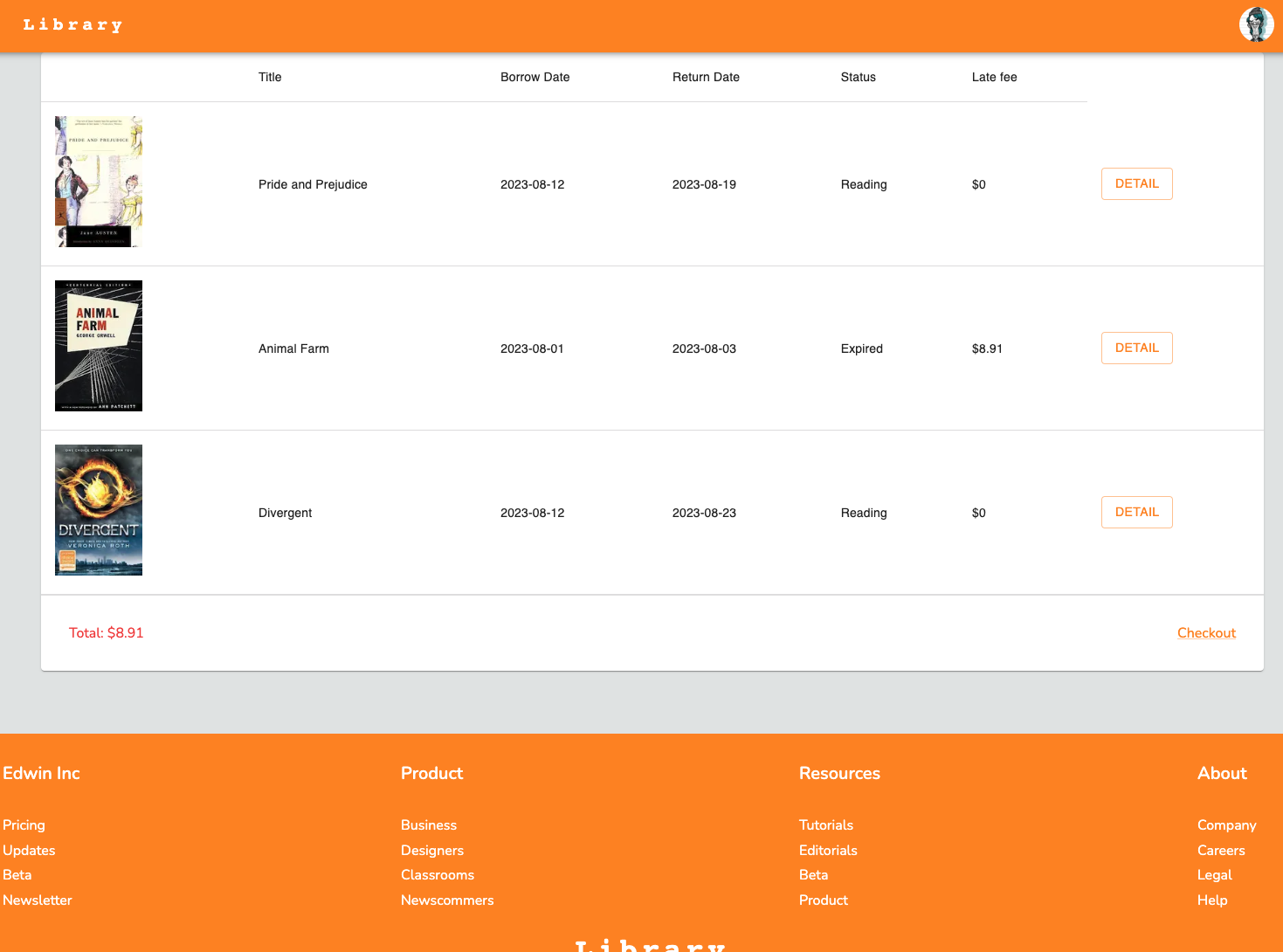The width and height of the screenshot is (1283, 952).
Task: Click the Newsletter footer link
Action: pos(38,900)
